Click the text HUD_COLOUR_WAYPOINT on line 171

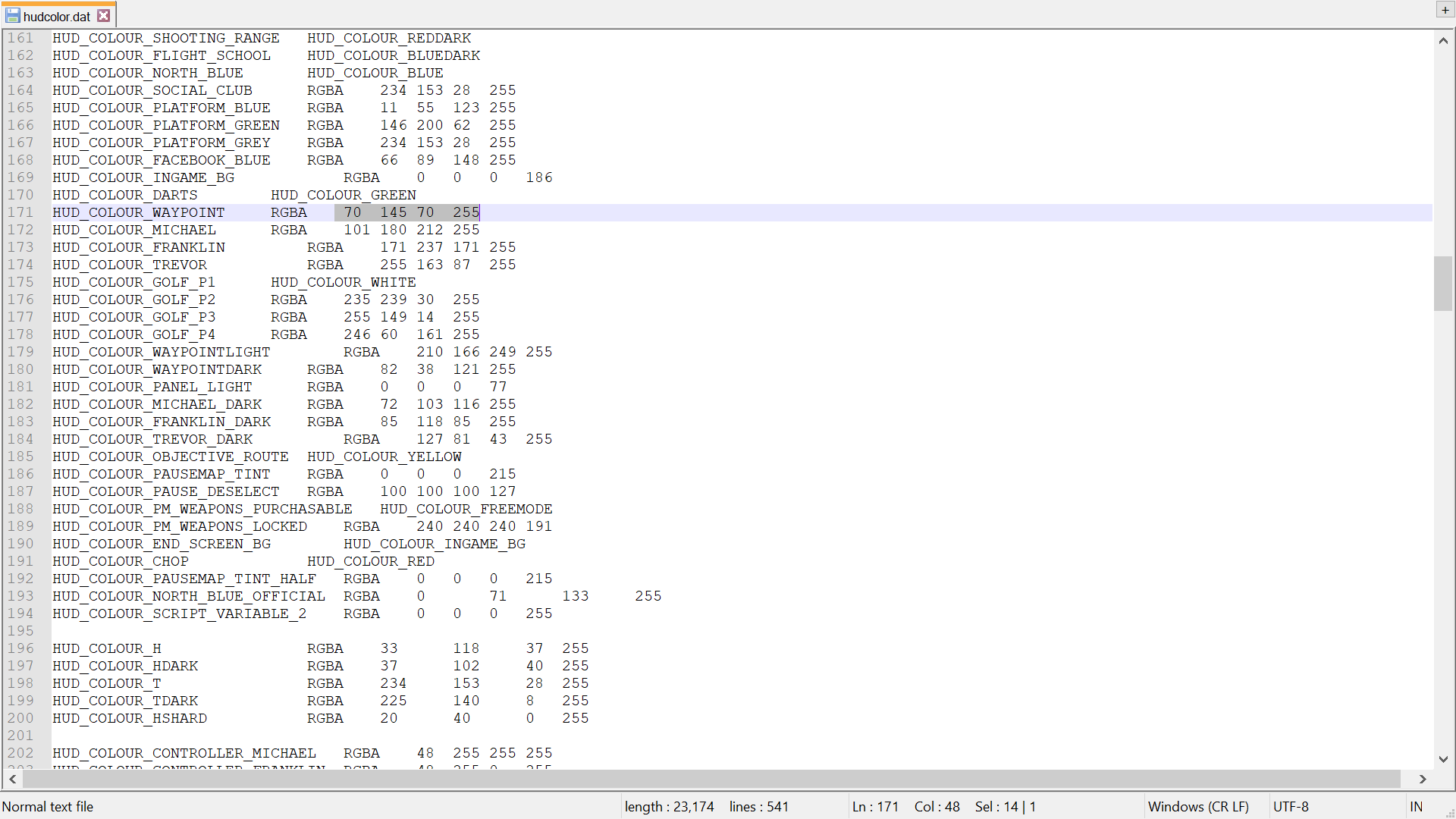[x=139, y=212]
